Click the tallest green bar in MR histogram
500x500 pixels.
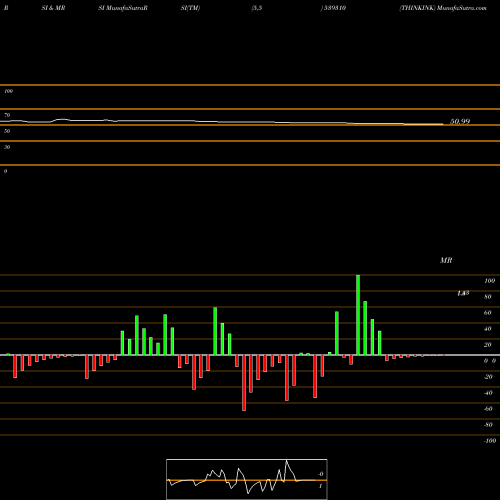[x=358, y=315]
